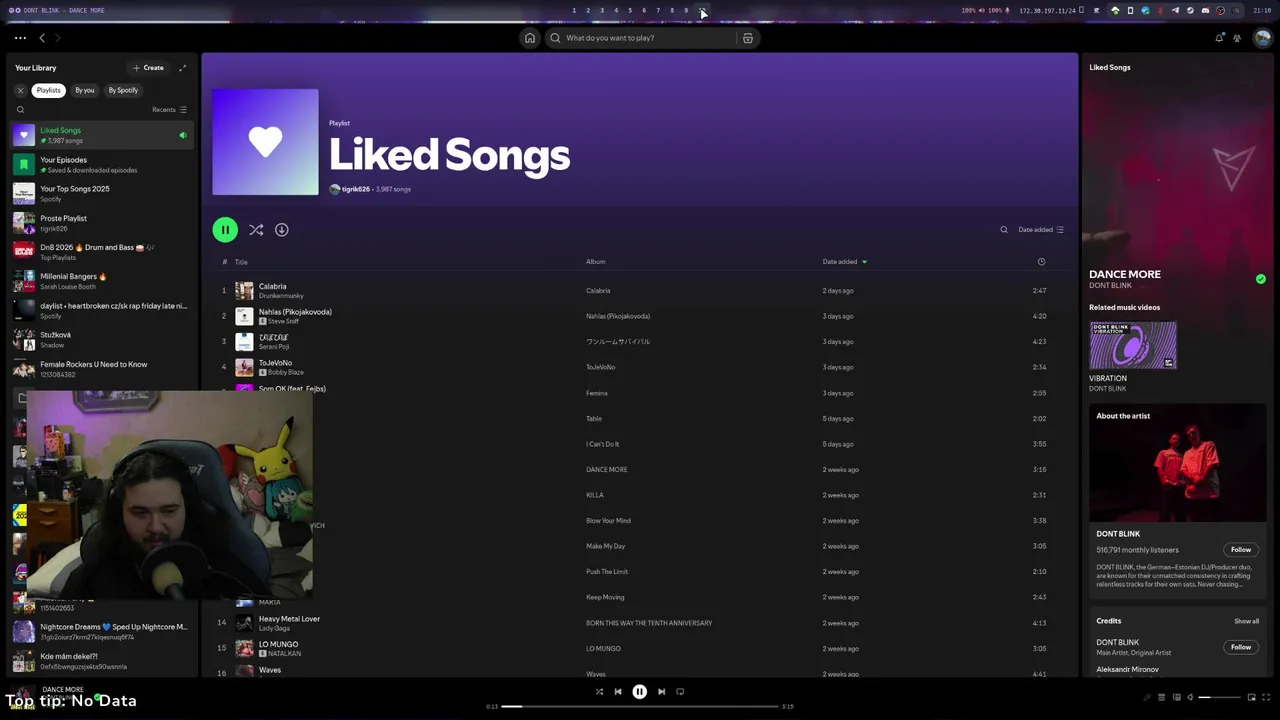Play the track ToJeVoNo

(x=640, y=367)
